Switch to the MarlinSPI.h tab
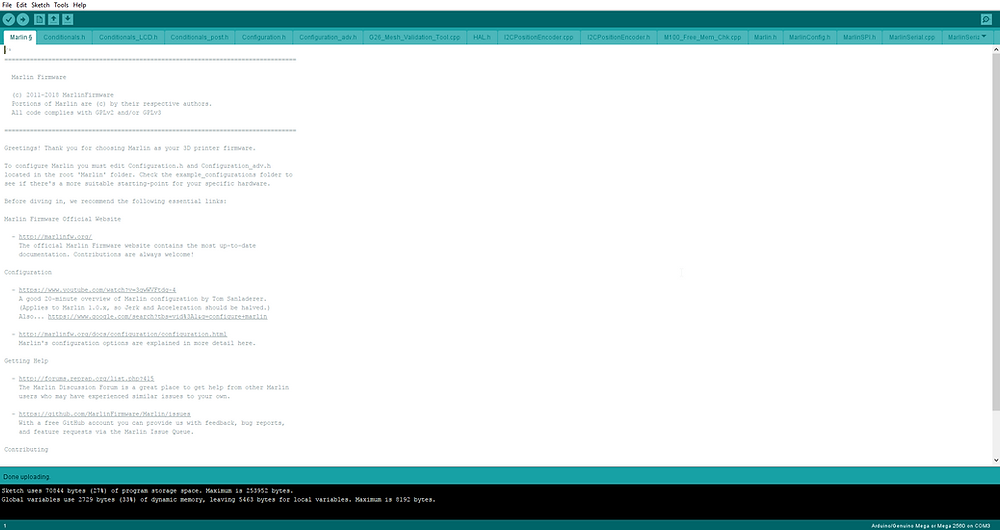This screenshot has height=530, width=1000. (x=859, y=37)
